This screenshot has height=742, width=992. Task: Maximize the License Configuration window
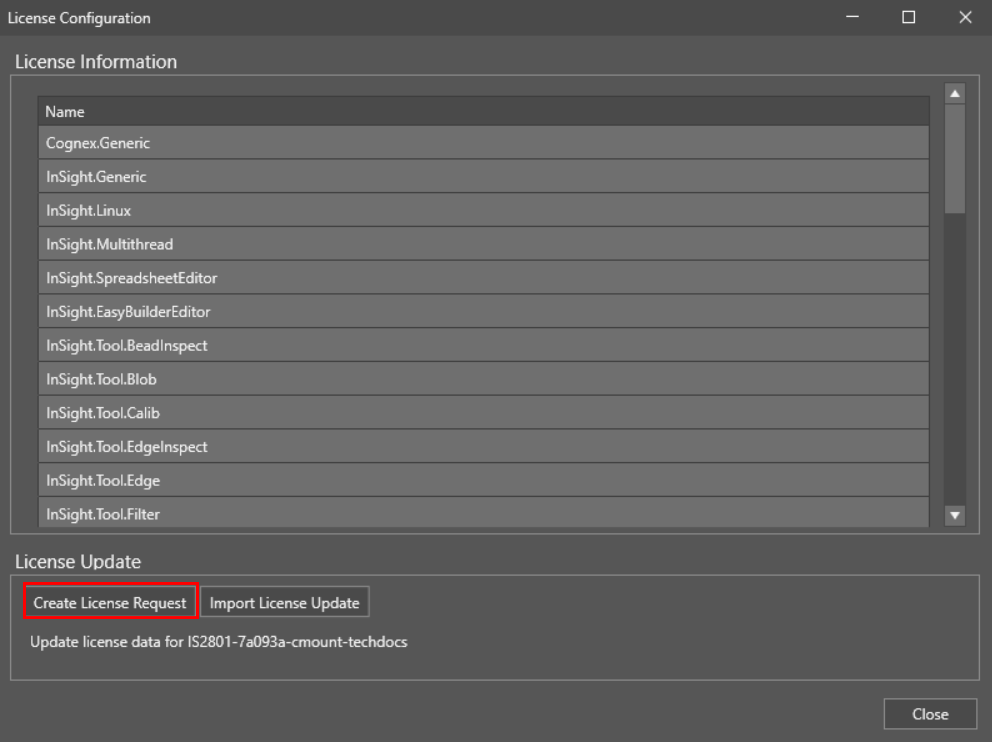tap(909, 17)
